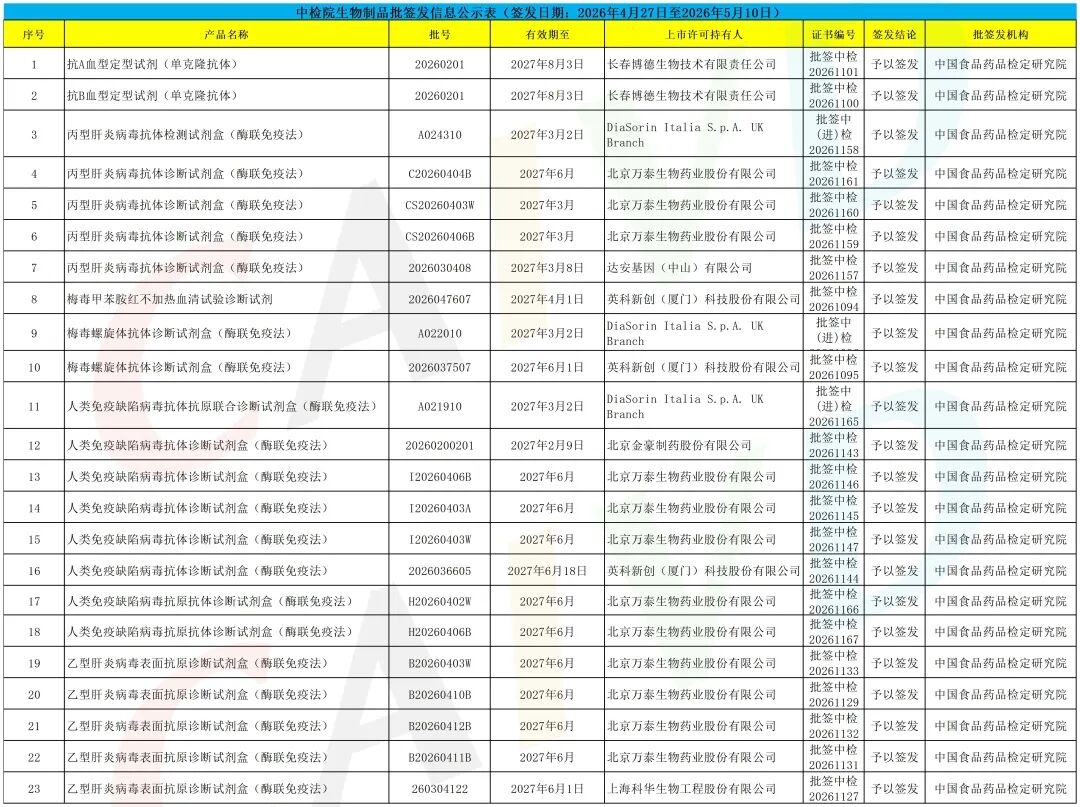Click the 证书编号 column header
This screenshot has height=807, width=1080.
coord(833,34)
